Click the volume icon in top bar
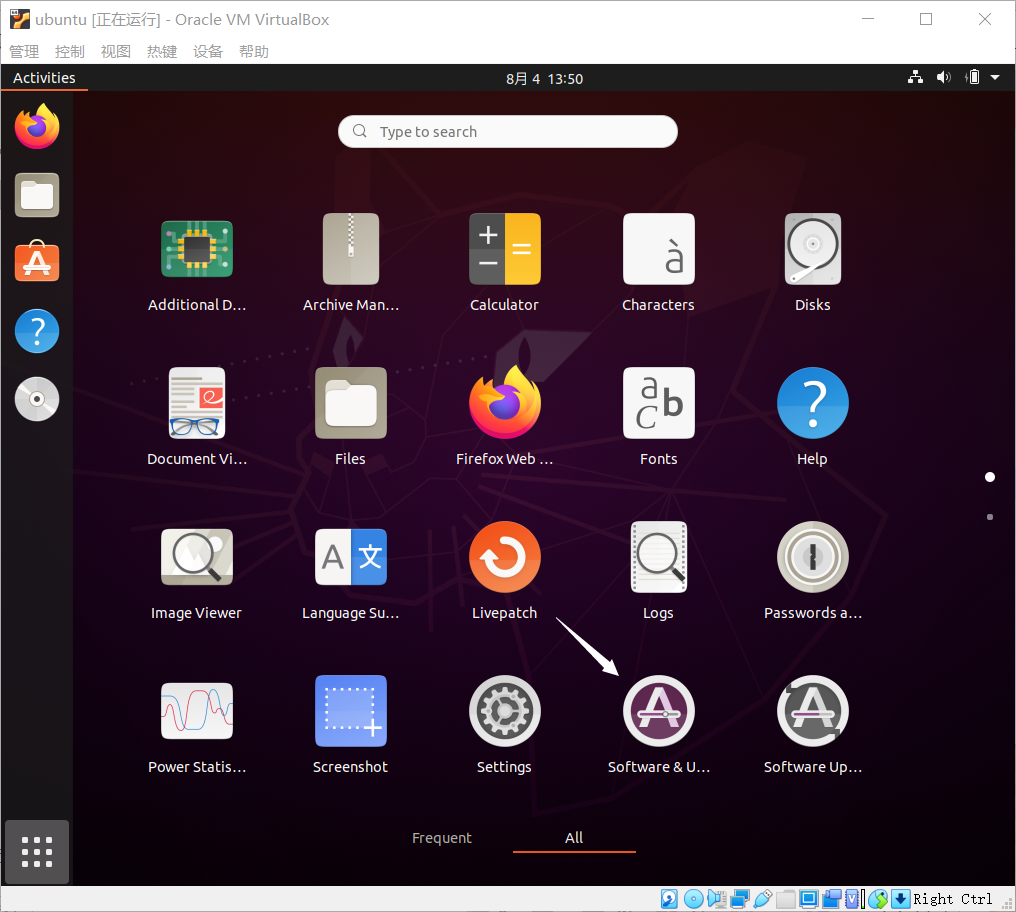Image resolution: width=1016 pixels, height=912 pixels. 944,77
